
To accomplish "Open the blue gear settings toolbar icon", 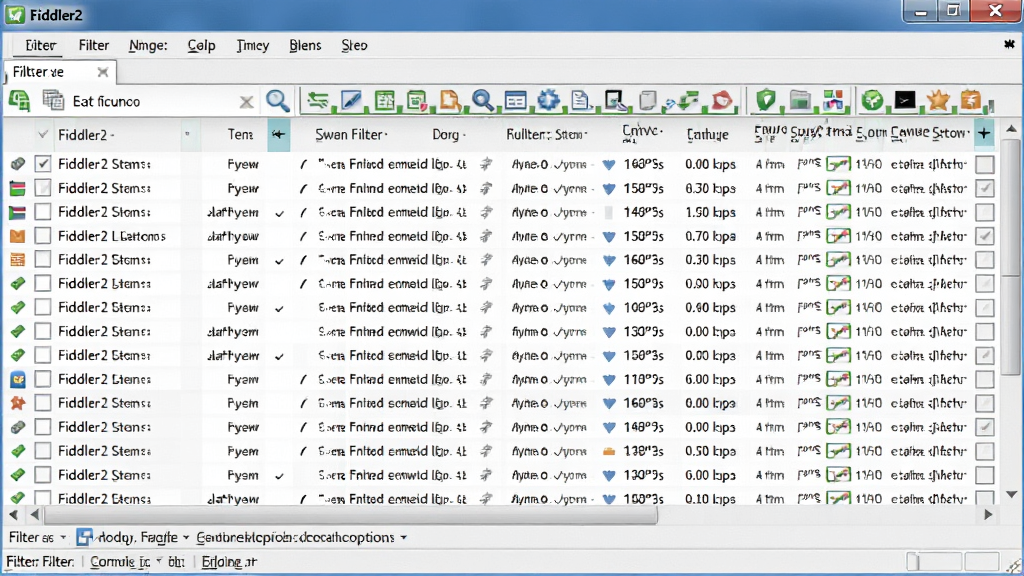I will coord(548,101).
